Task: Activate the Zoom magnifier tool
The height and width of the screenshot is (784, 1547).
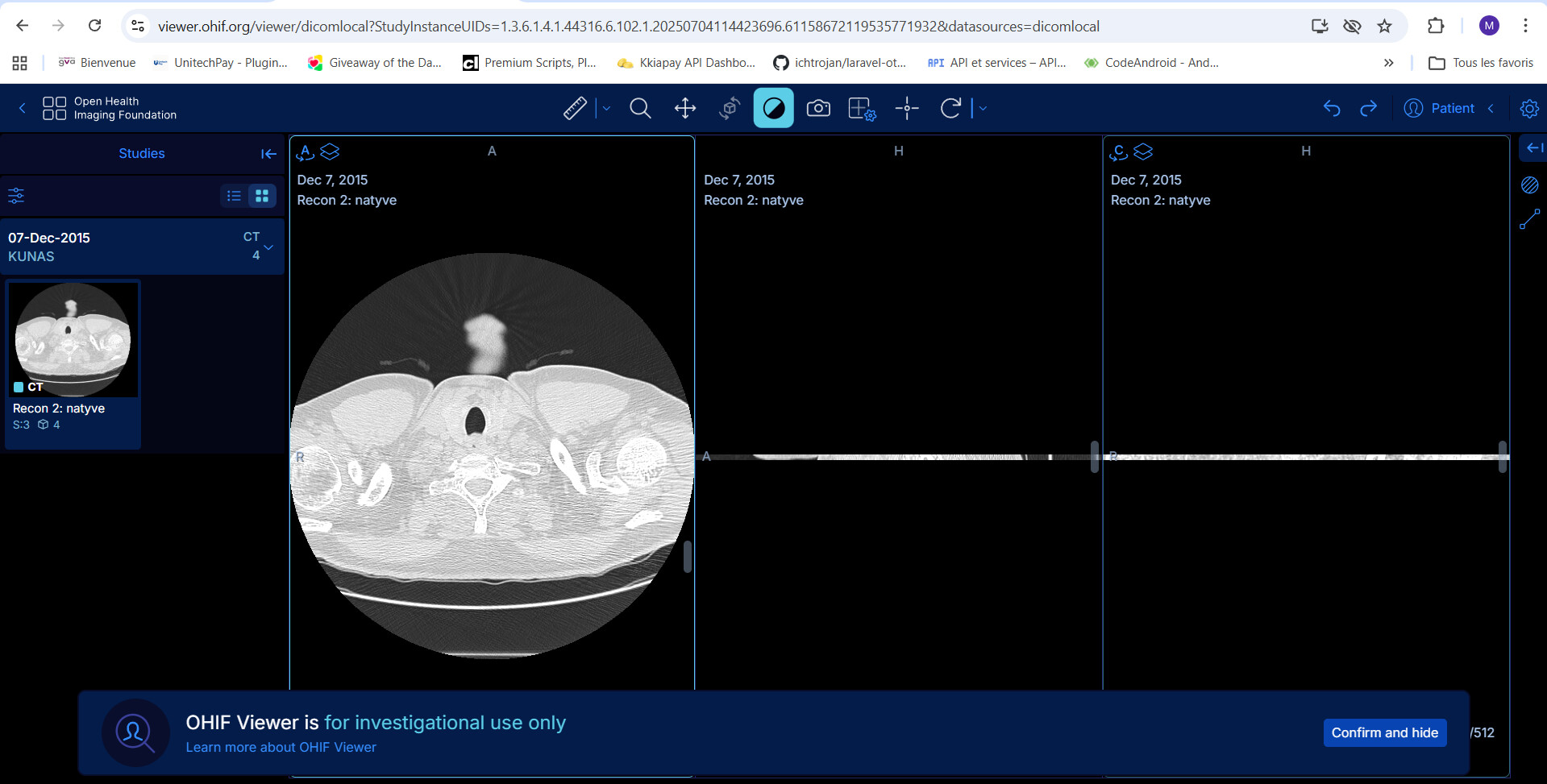Action: 640,108
